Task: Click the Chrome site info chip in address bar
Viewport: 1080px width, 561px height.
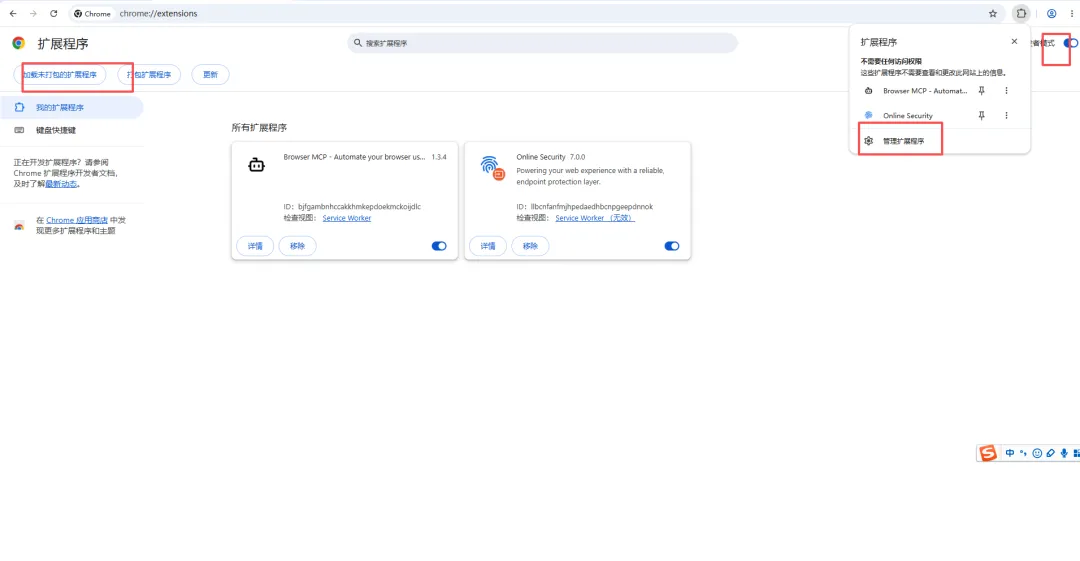Action: point(92,13)
